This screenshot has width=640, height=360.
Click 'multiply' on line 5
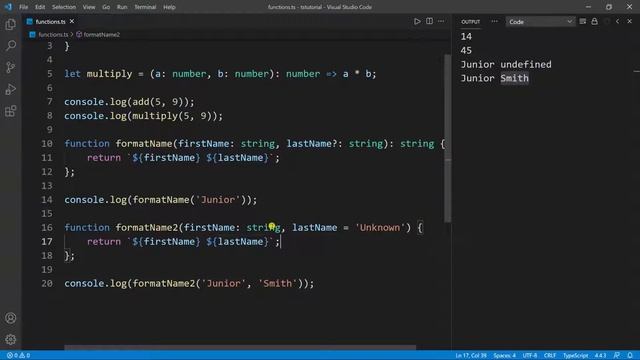(109, 74)
